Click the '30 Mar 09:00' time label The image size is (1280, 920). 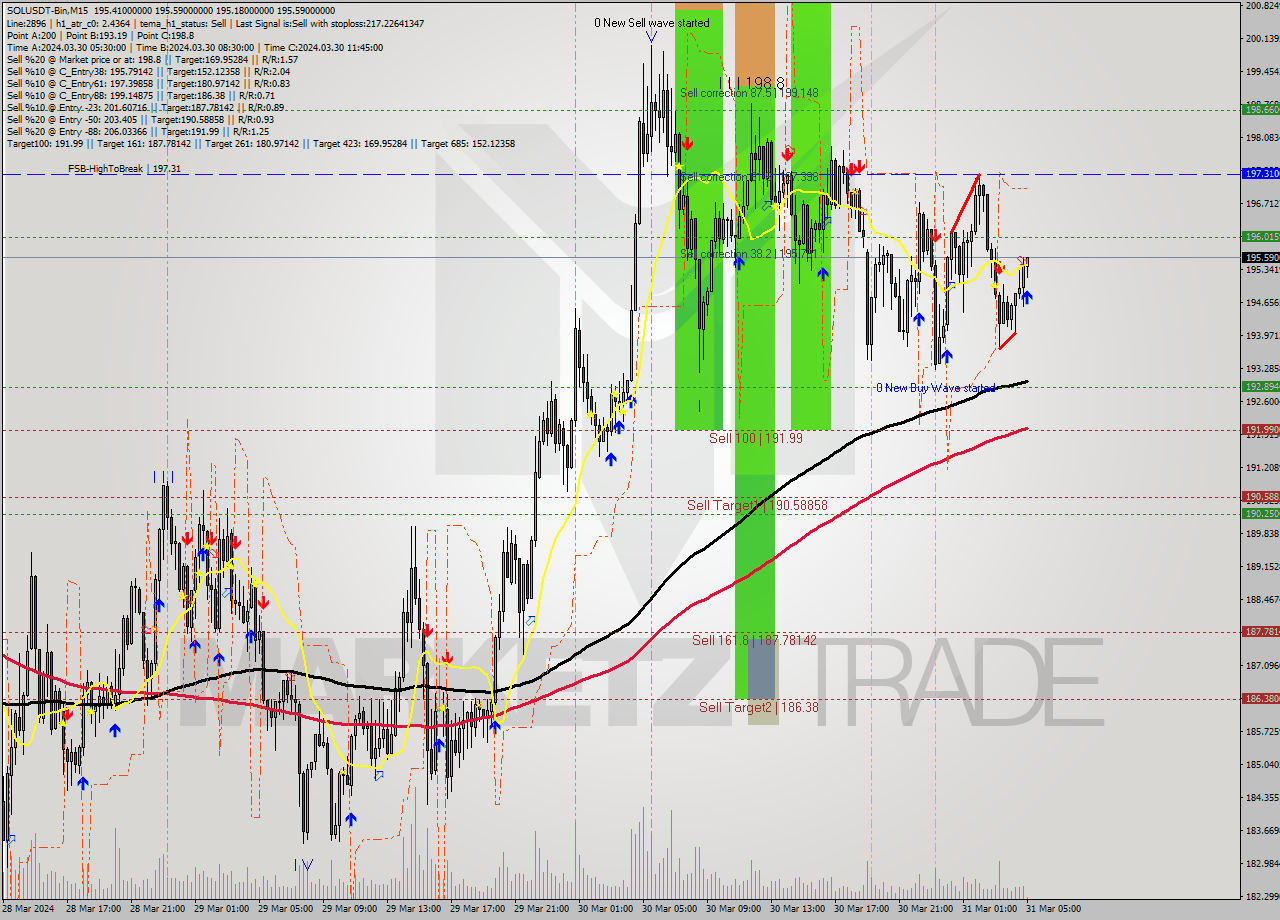click(x=734, y=909)
